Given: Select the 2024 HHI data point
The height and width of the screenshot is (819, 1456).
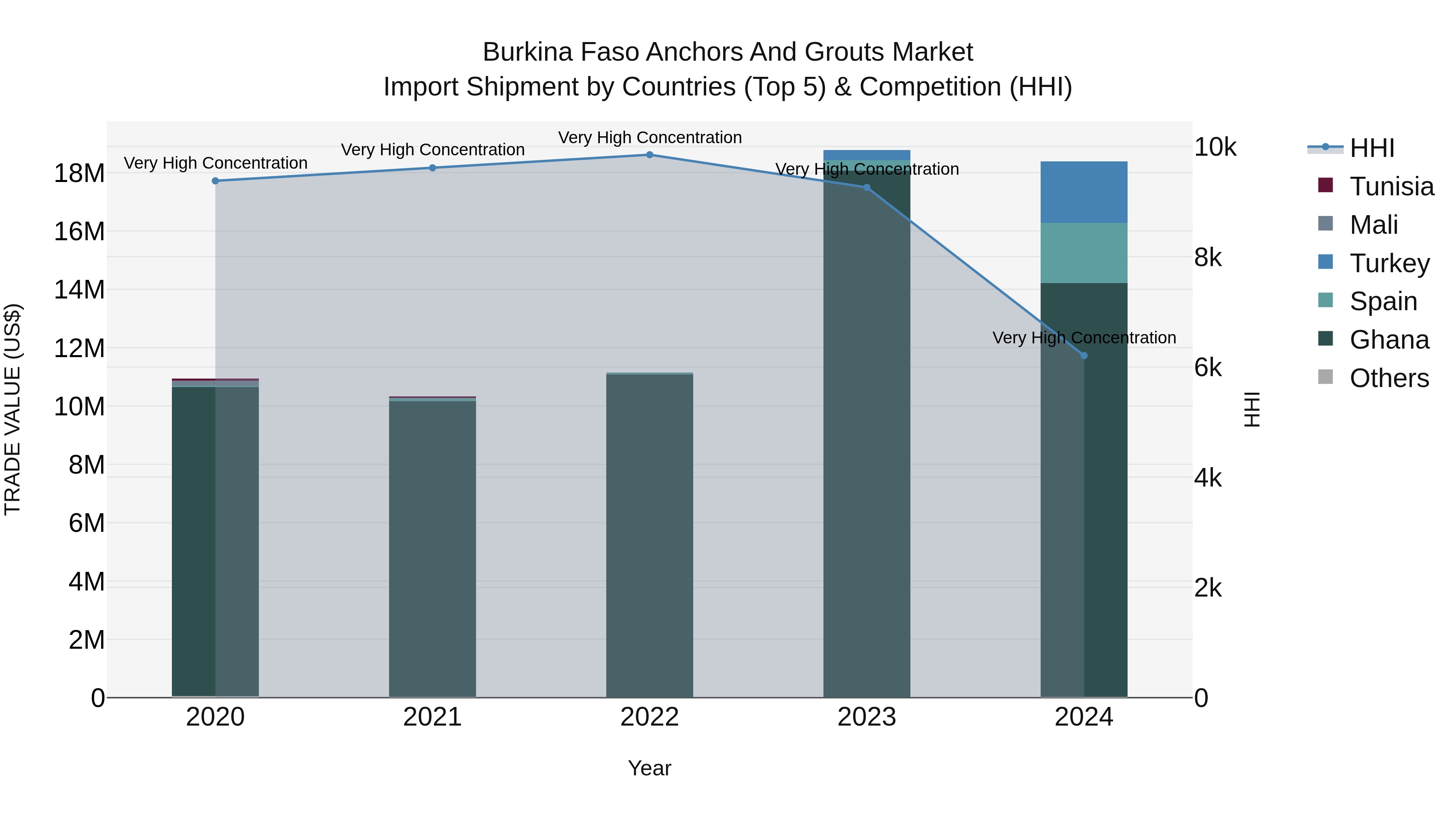Looking at the screenshot, I should 1084,356.
